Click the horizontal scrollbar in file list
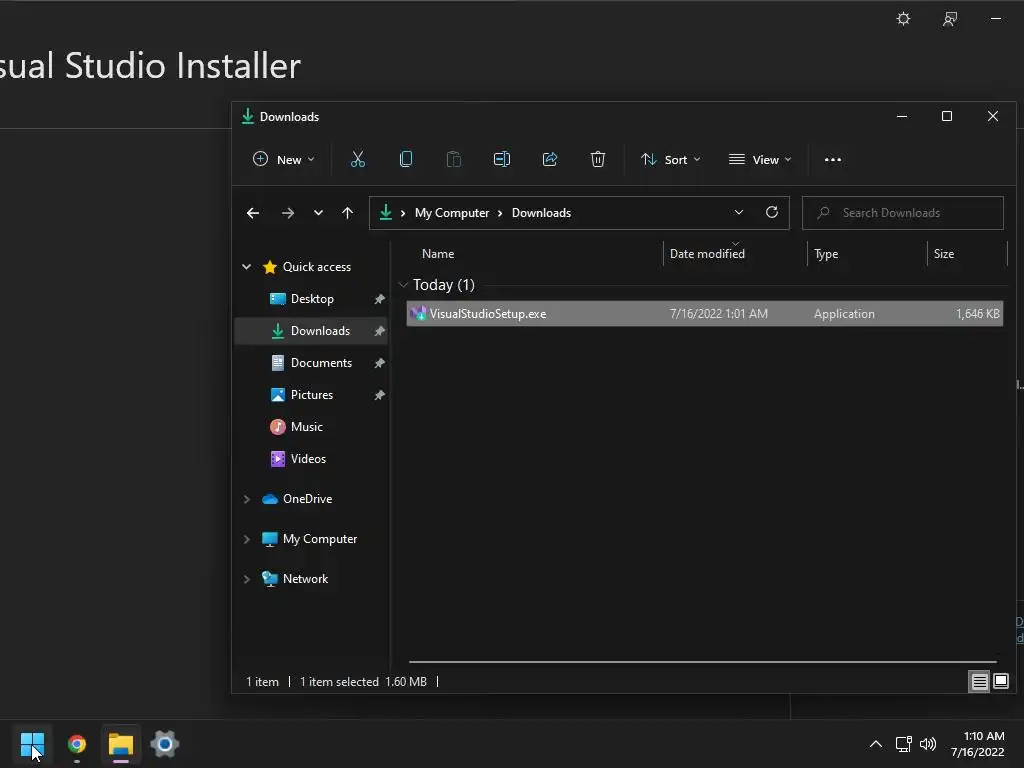1024x768 pixels. (x=702, y=662)
